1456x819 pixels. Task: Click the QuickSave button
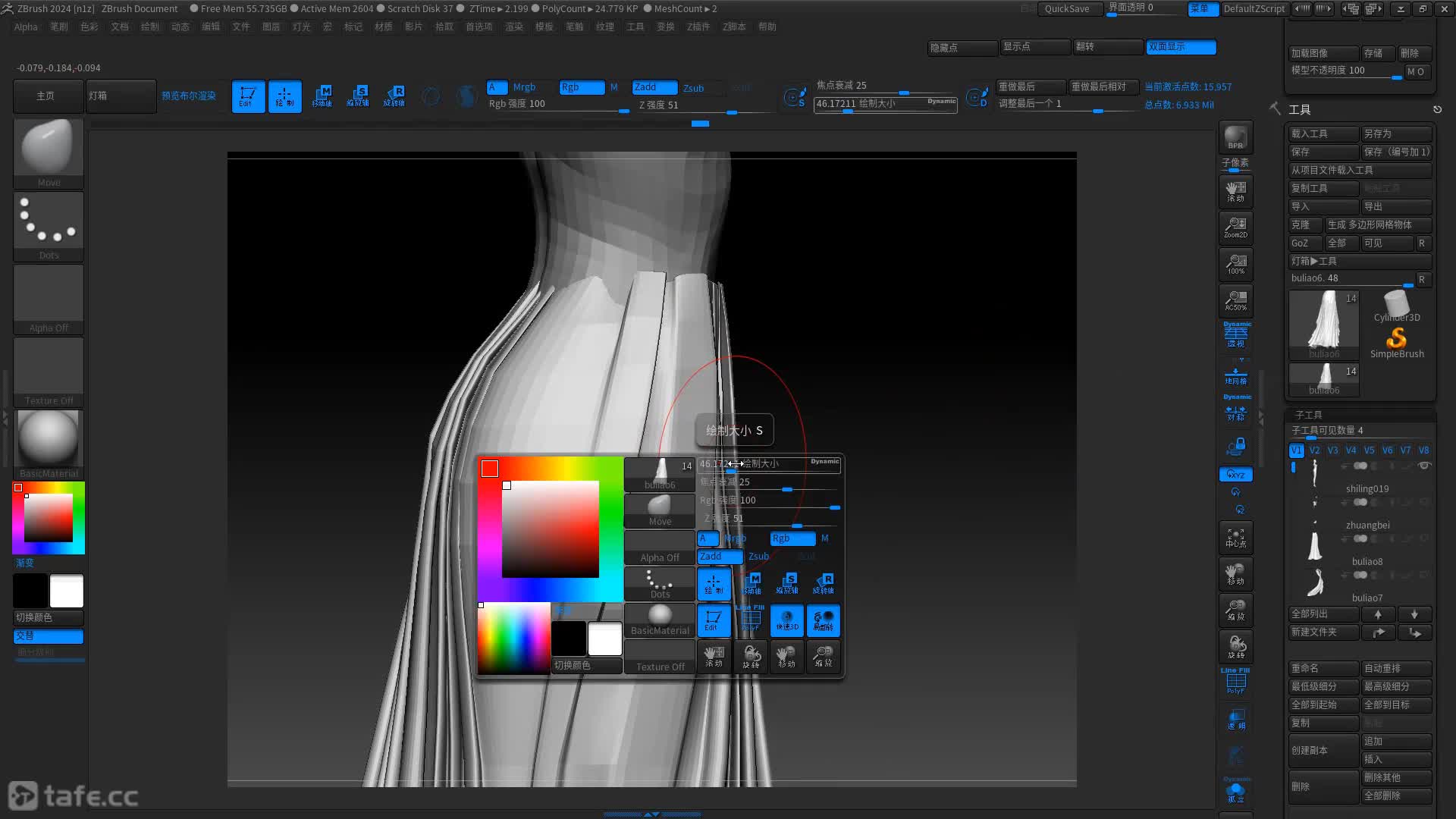click(x=1069, y=9)
